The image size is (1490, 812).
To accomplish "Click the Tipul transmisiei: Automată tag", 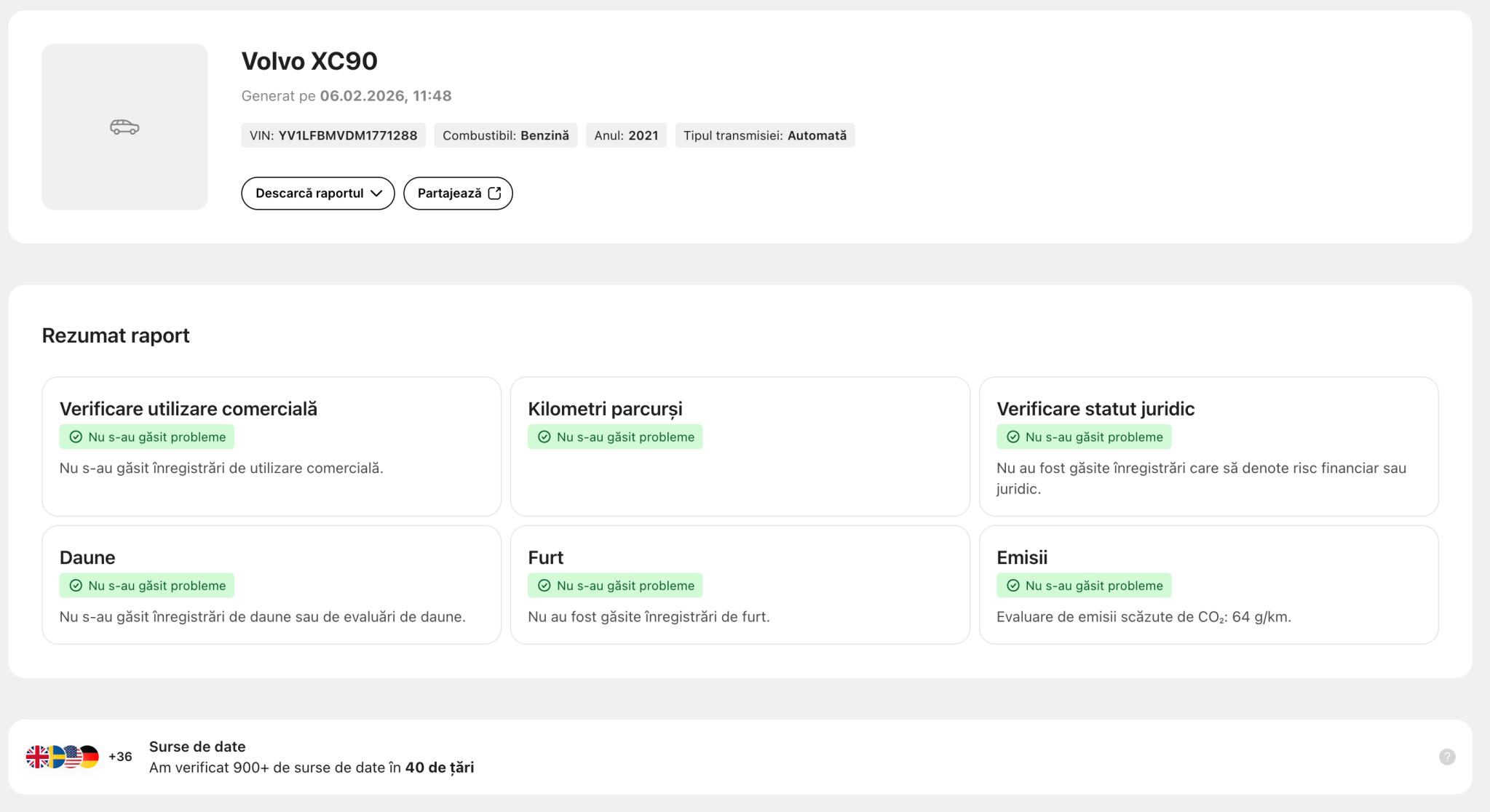I will point(764,136).
